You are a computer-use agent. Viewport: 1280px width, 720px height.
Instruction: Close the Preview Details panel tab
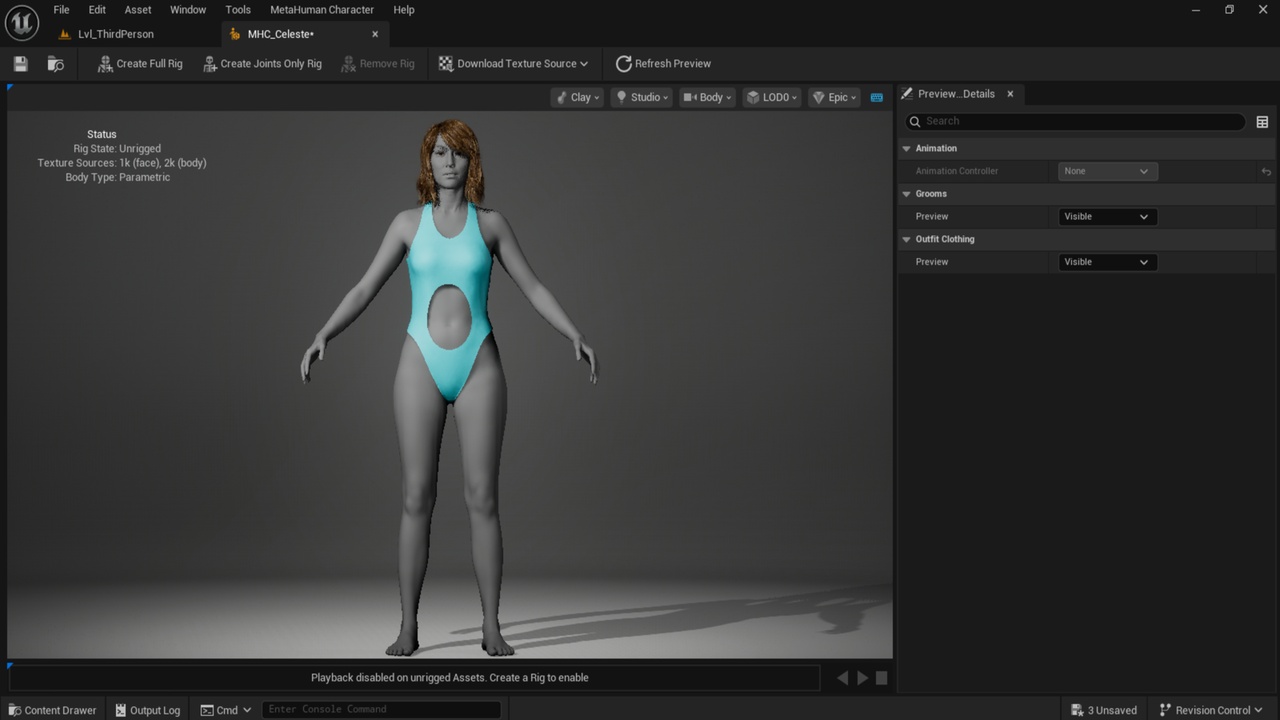click(x=1010, y=94)
